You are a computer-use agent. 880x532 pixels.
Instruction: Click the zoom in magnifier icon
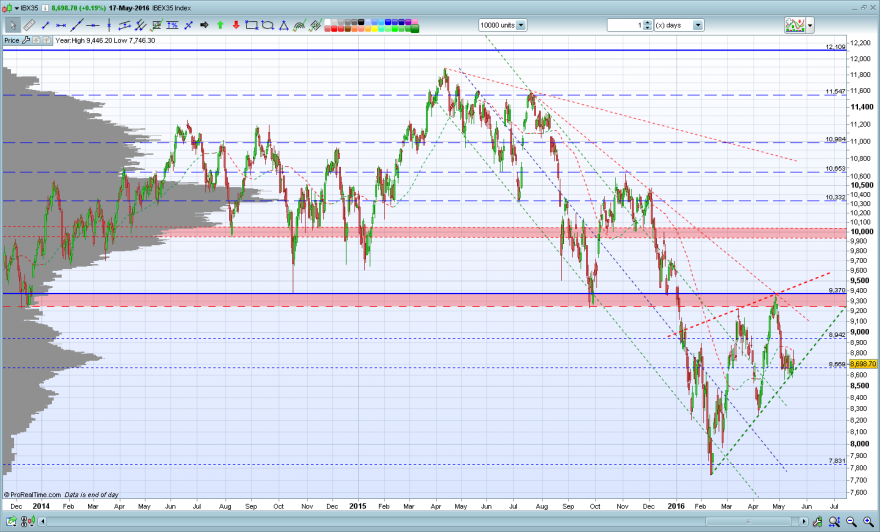[x=868, y=522]
